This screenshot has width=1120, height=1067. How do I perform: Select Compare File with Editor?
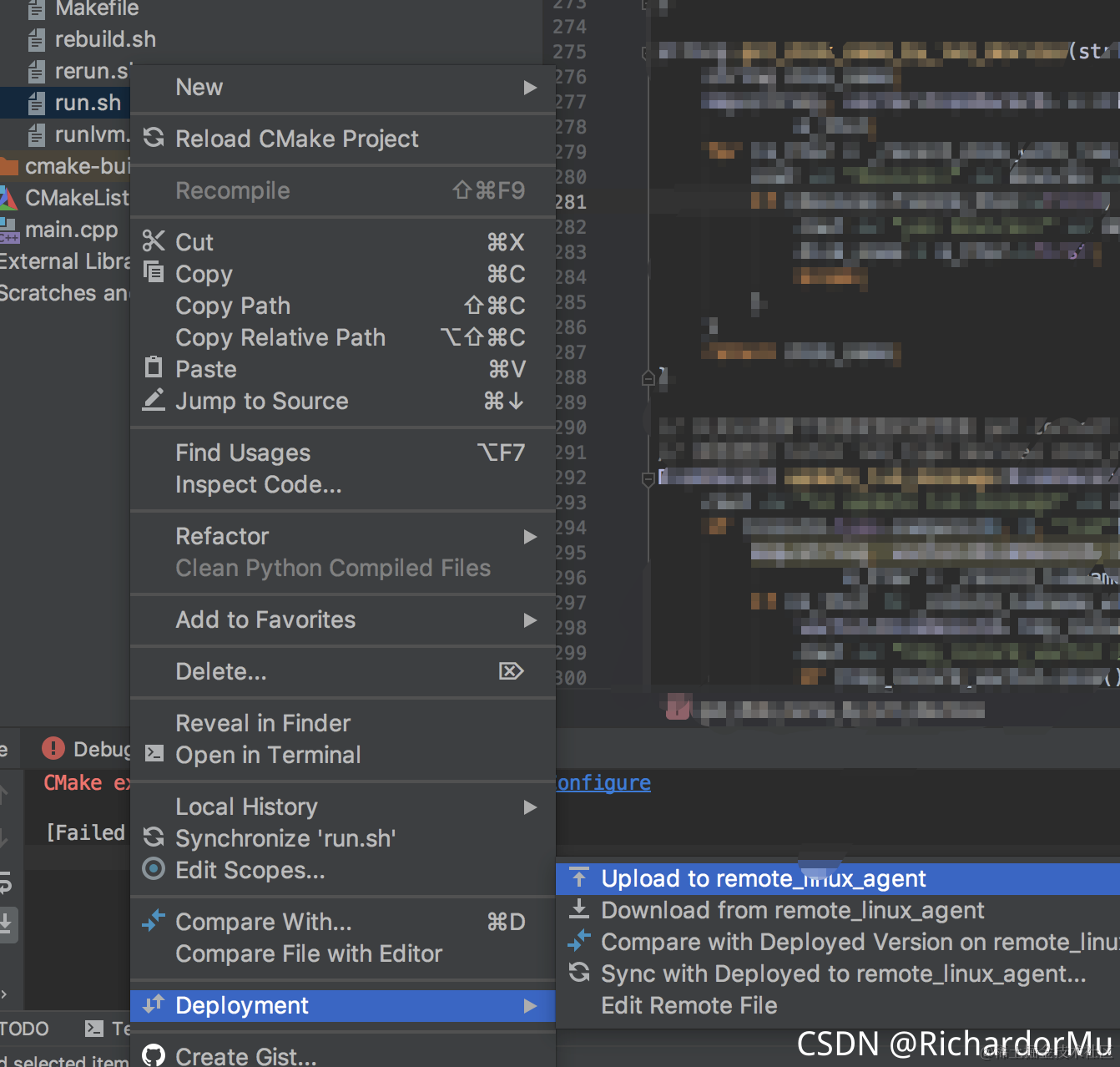[343, 953]
